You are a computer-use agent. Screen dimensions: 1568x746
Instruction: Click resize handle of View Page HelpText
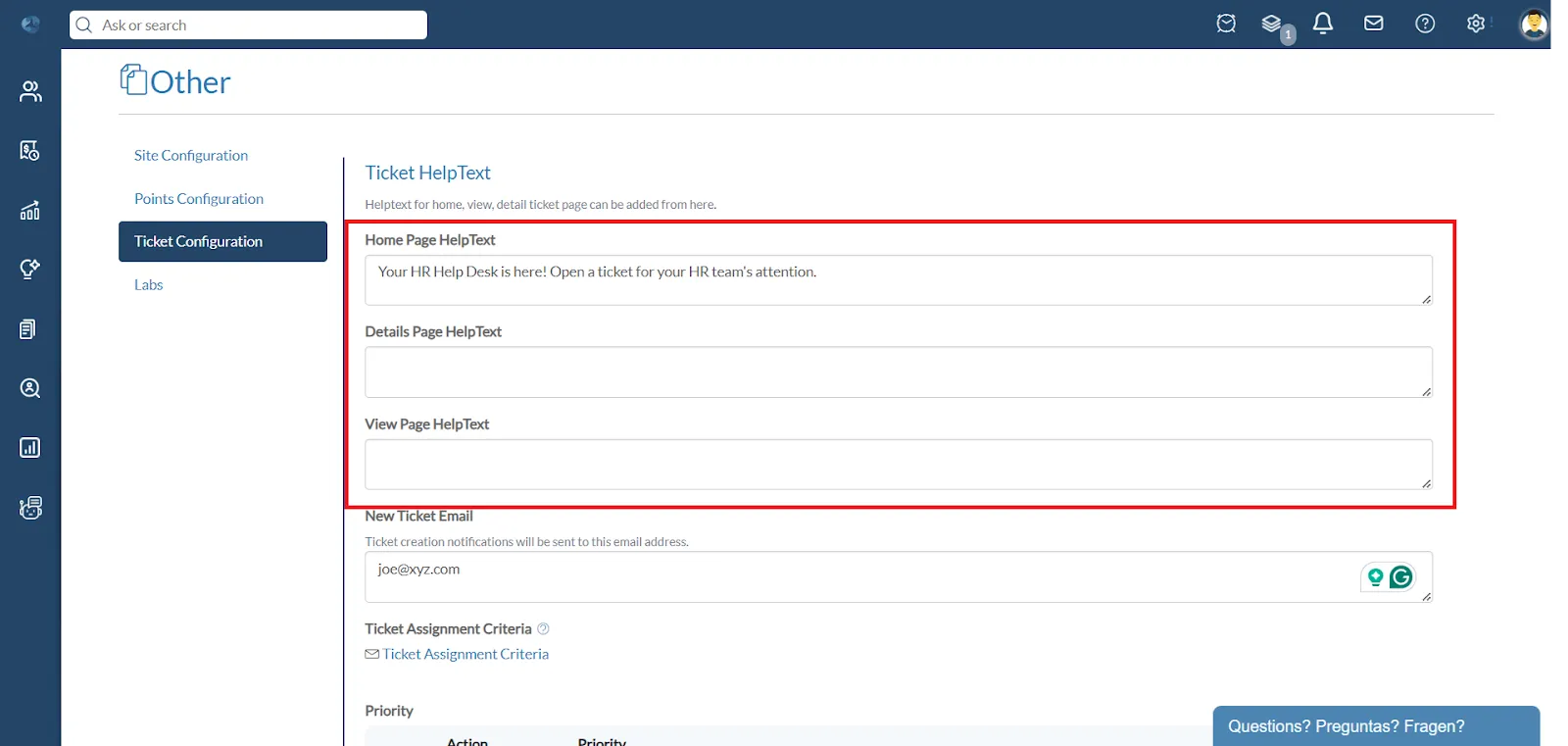tap(1426, 483)
